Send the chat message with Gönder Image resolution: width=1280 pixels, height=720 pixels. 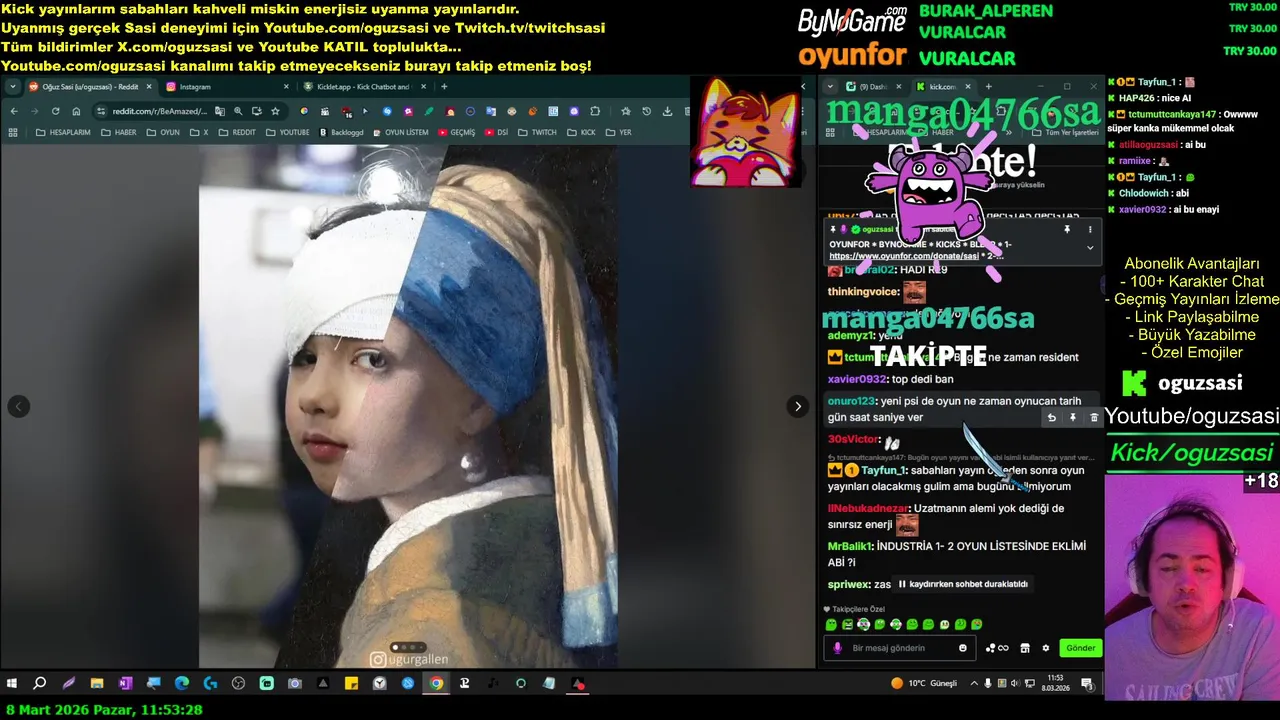click(x=1080, y=648)
